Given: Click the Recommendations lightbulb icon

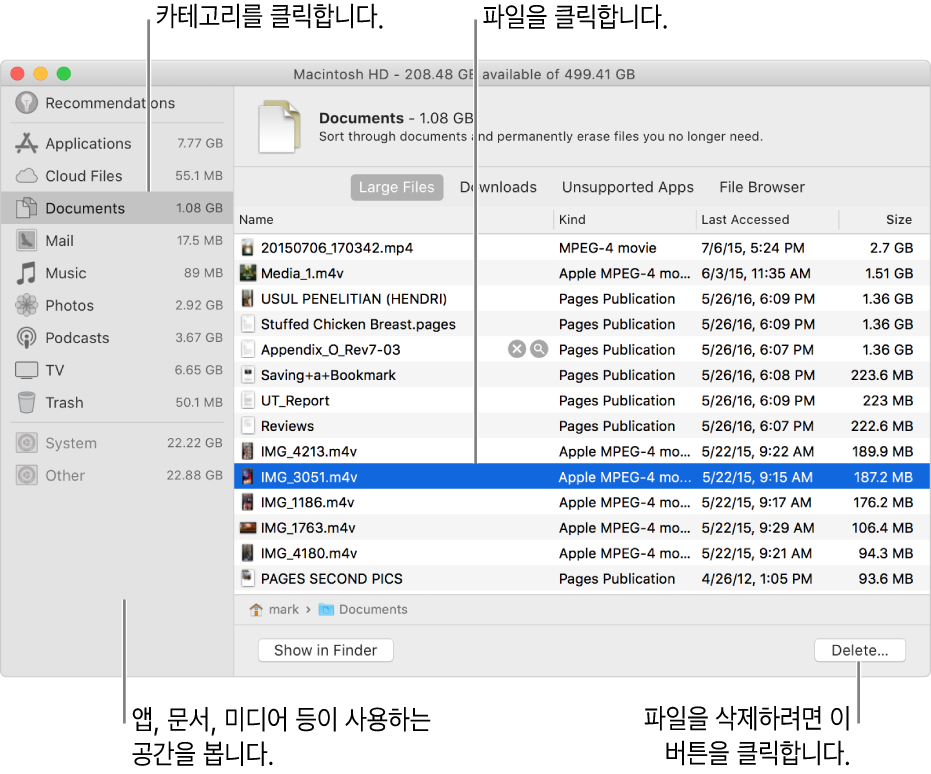Looking at the screenshot, I should pyautogui.click(x=26, y=103).
